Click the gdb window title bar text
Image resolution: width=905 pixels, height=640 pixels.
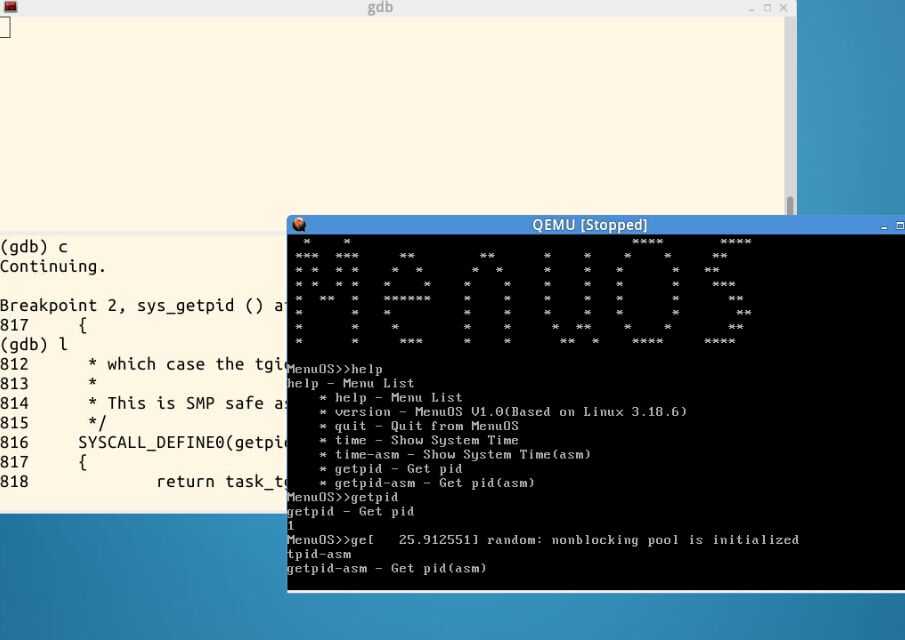tap(380, 8)
